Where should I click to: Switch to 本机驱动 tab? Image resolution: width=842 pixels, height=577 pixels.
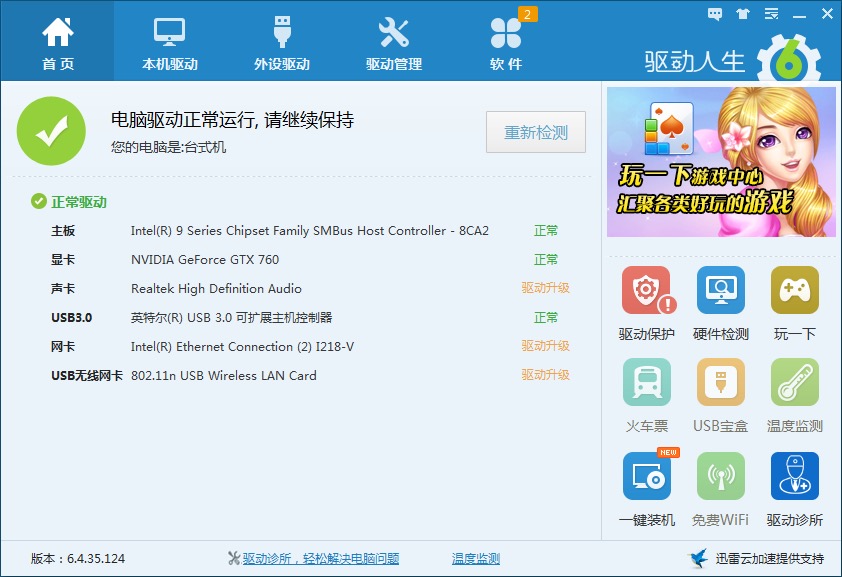170,42
